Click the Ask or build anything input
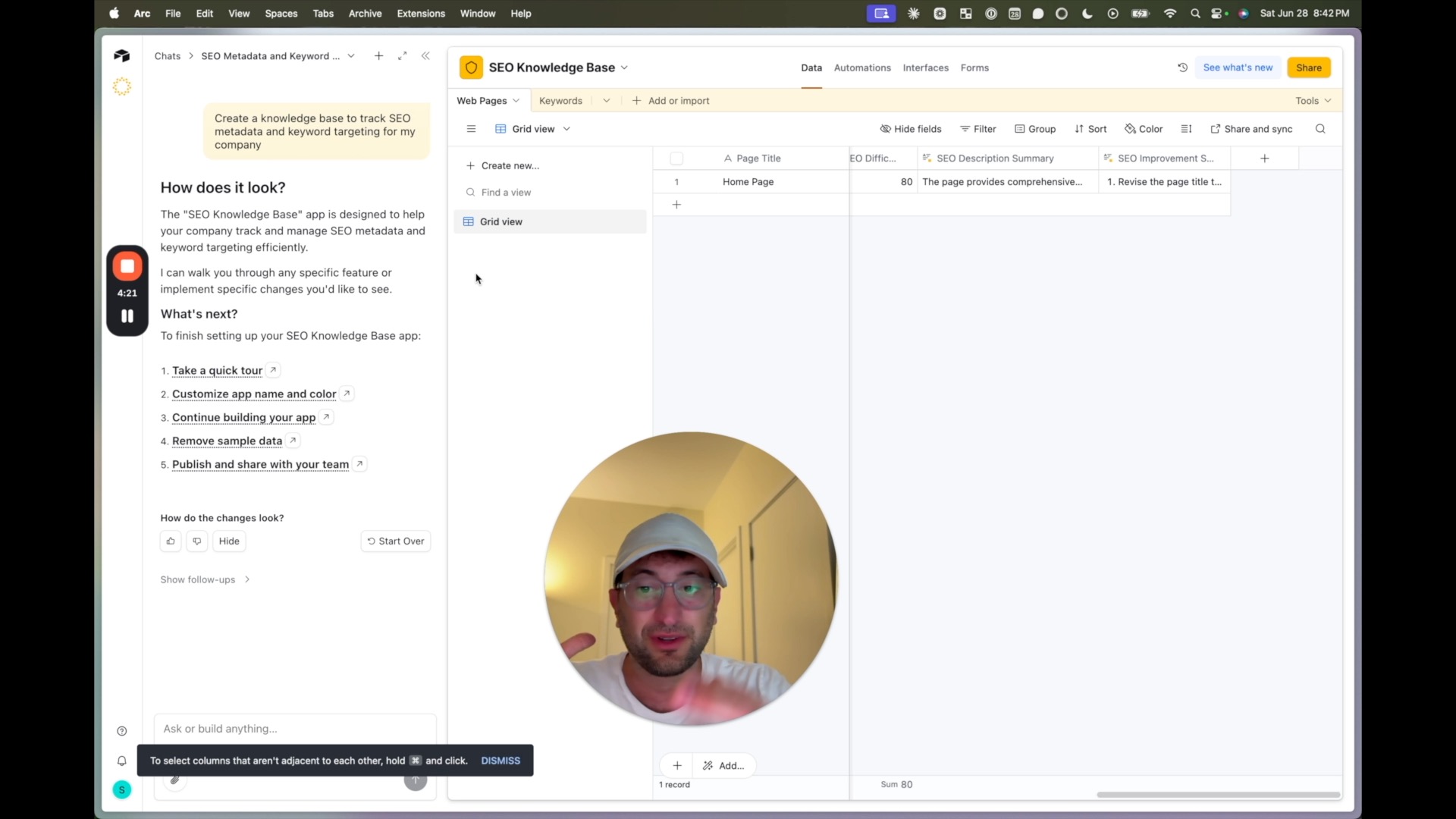Screen dimensions: 1456x819 pos(295,729)
